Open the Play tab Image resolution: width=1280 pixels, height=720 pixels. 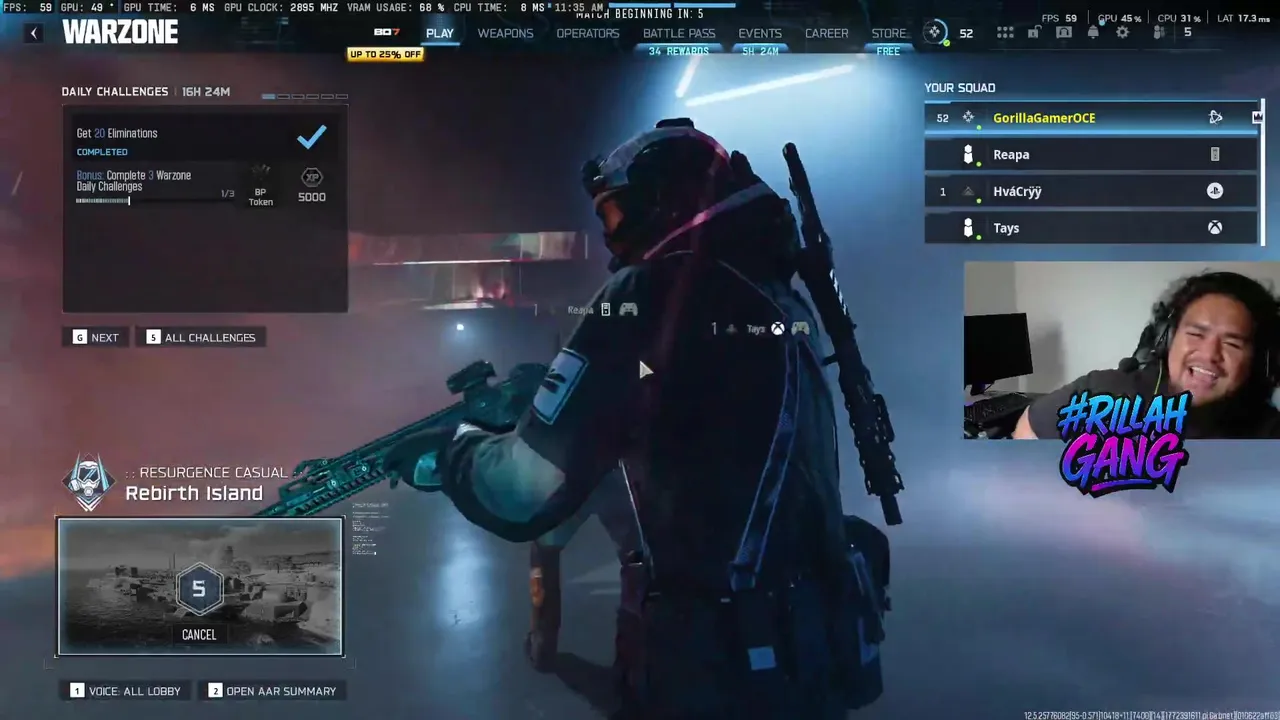point(439,33)
